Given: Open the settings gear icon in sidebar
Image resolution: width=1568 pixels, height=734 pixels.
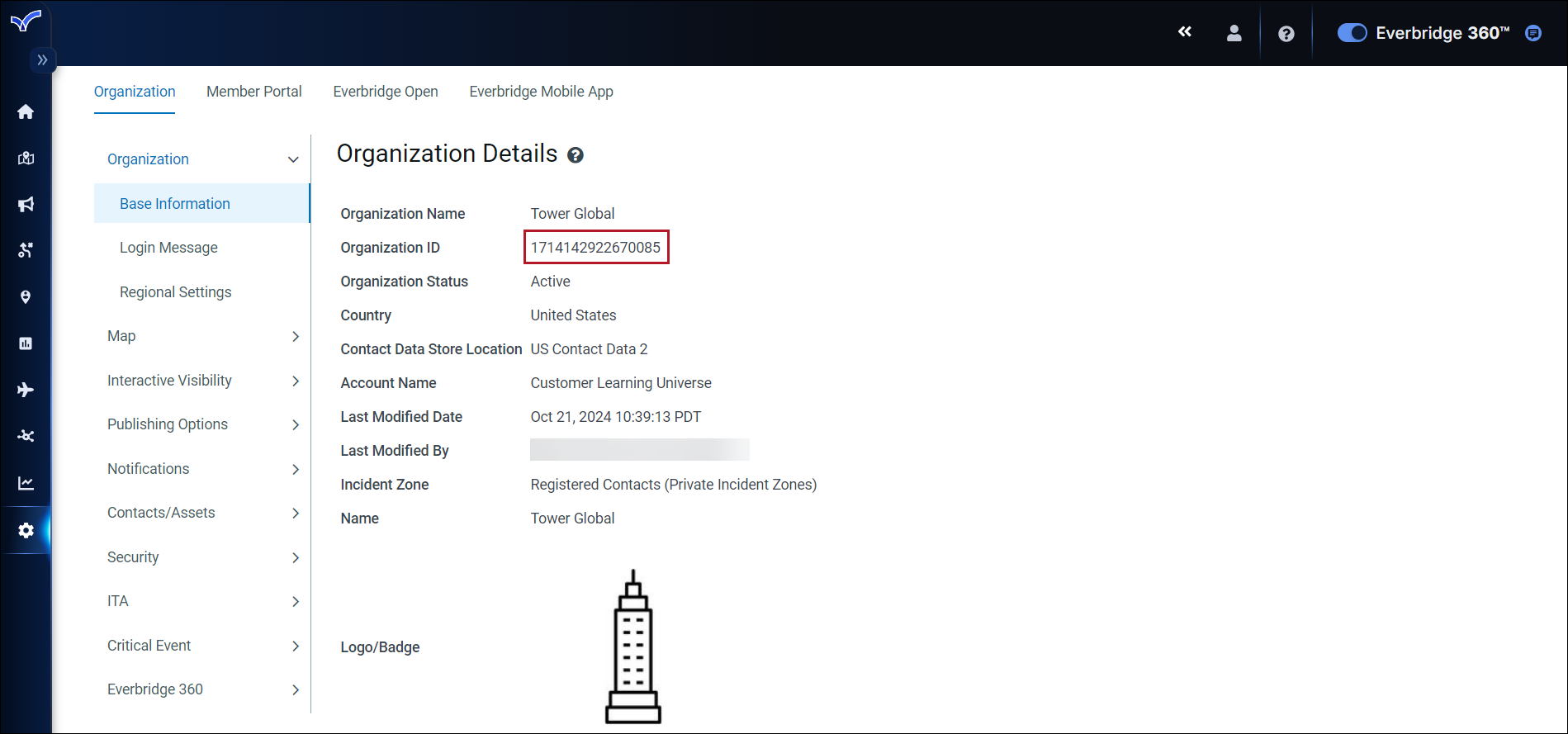Looking at the screenshot, I should (x=26, y=530).
